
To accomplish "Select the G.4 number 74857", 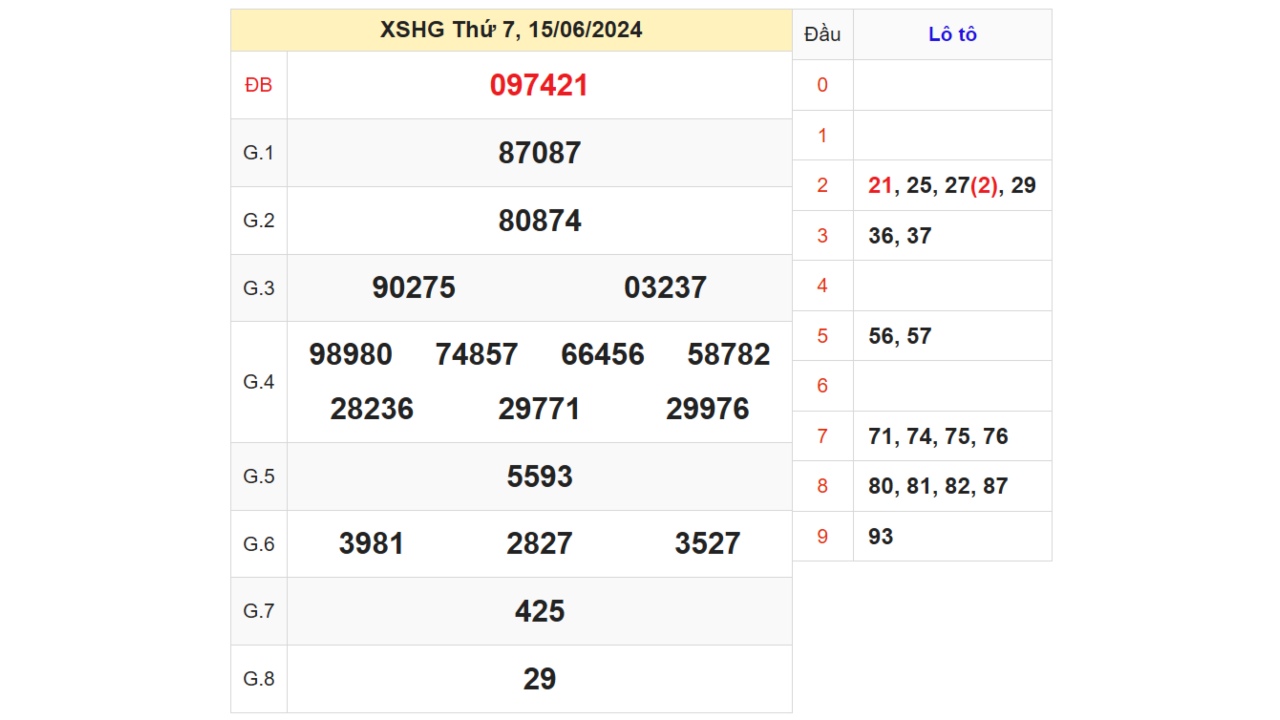I will click(476, 355).
